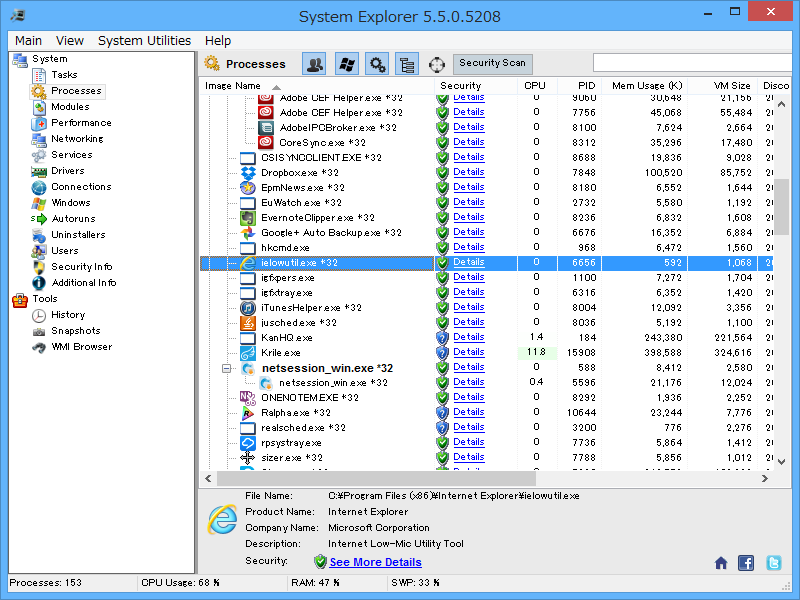800x600 pixels.
Task: Click the shield icon for realsched.exe
Action: [442, 428]
